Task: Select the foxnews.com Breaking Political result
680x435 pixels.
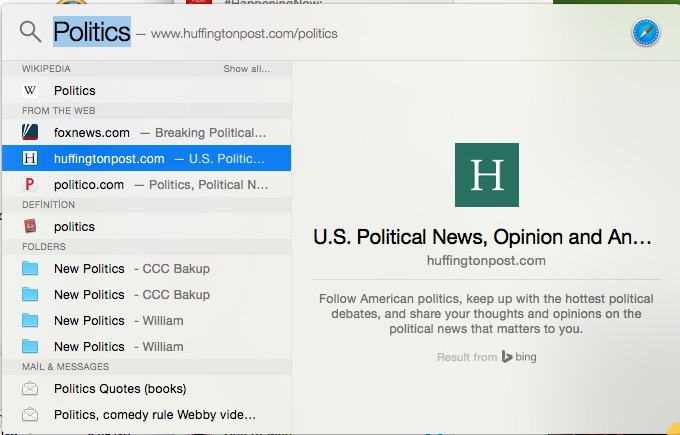Action: pyautogui.click(x=147, y=132)
